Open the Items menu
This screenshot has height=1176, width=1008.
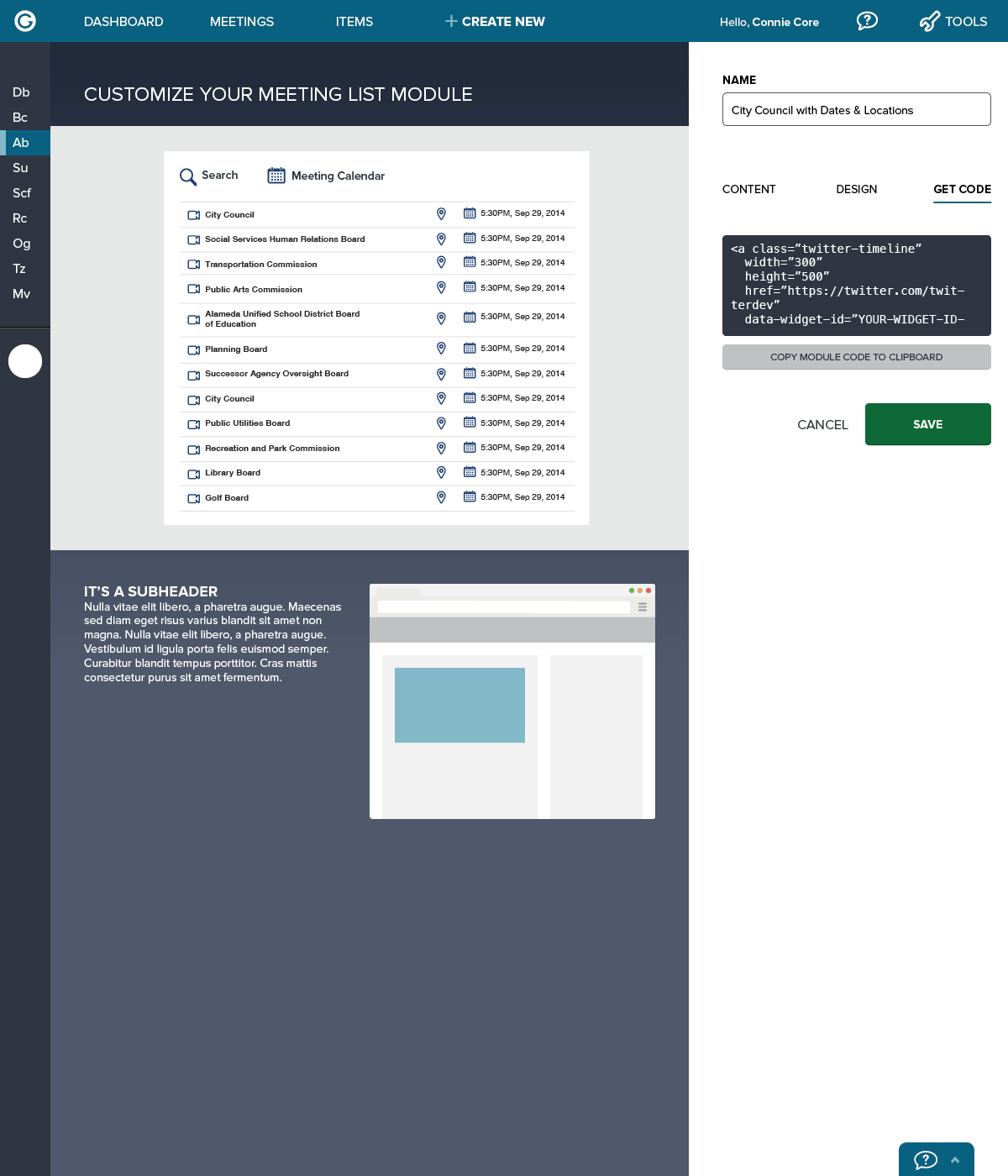point(354,22)
